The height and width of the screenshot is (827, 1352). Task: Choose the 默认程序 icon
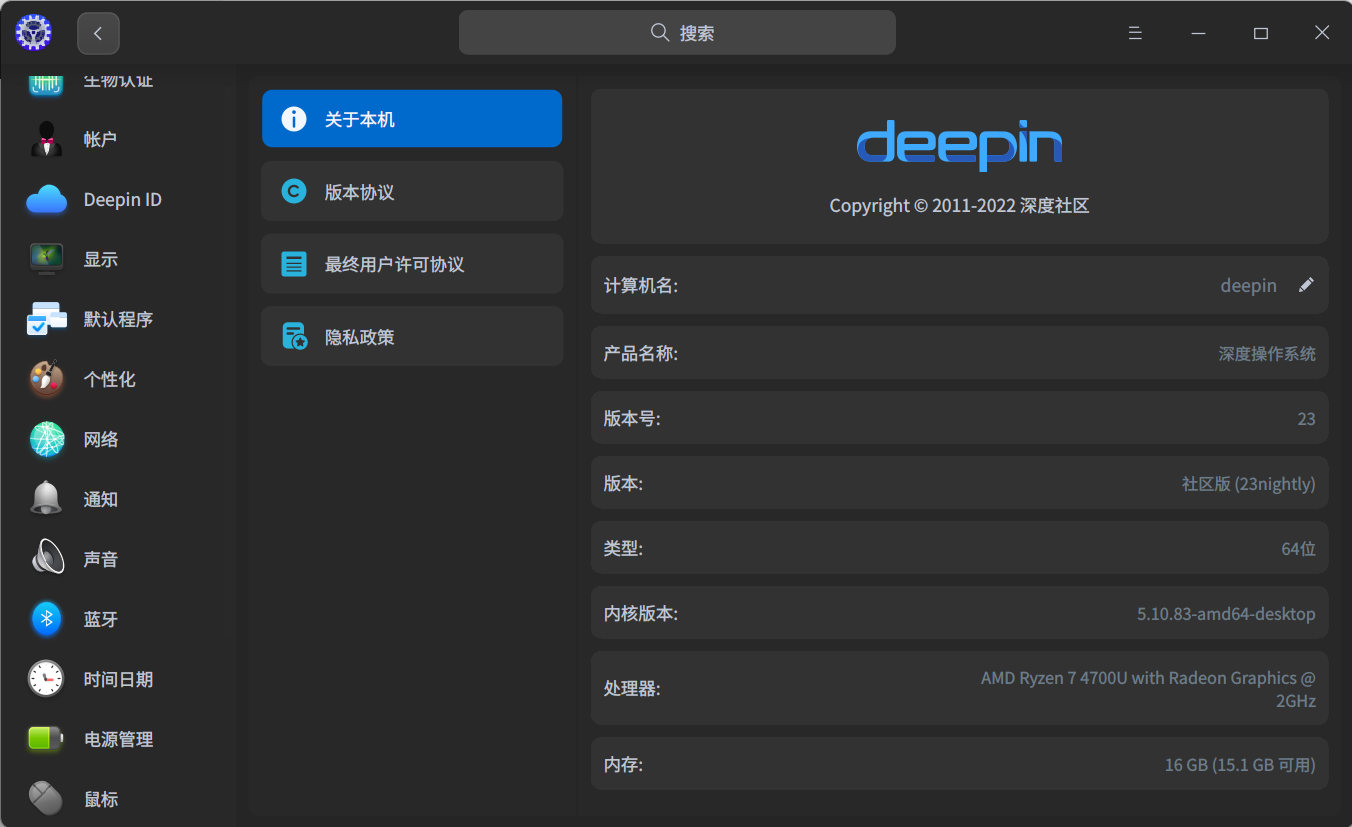[46, 319]
